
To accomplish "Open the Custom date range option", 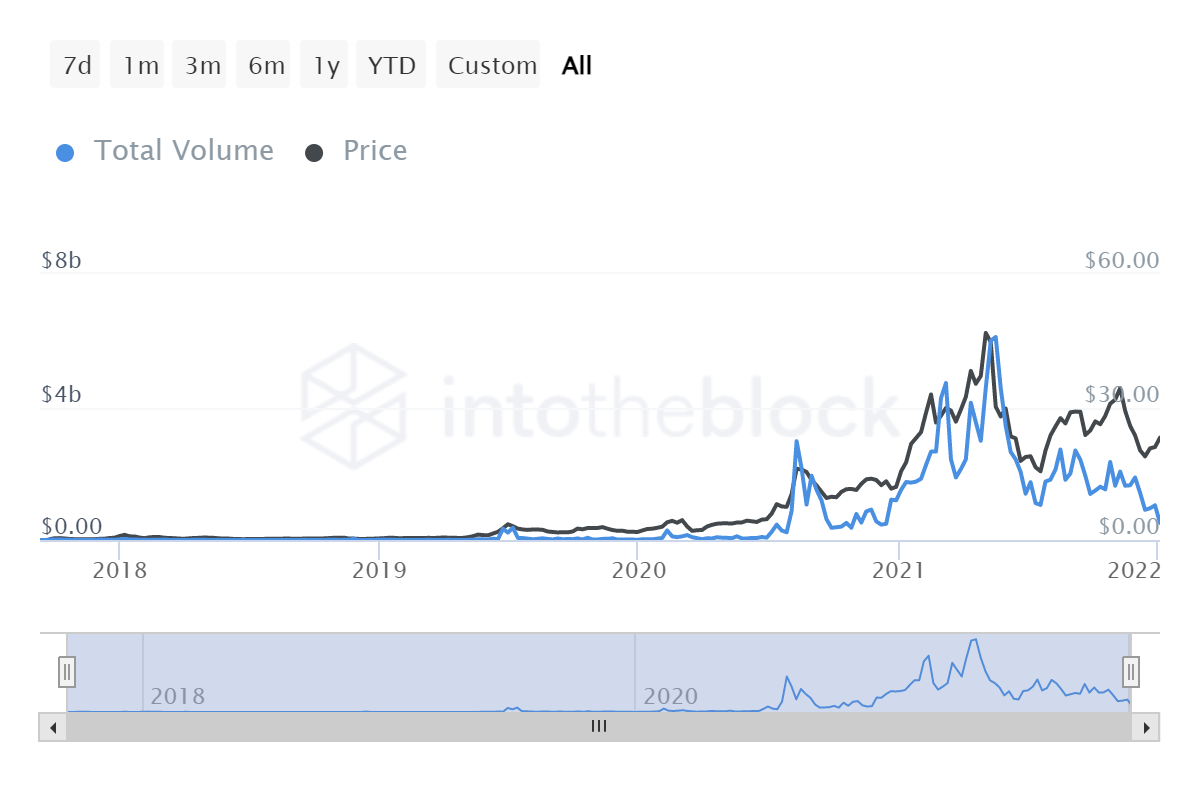I will [488, 64].
